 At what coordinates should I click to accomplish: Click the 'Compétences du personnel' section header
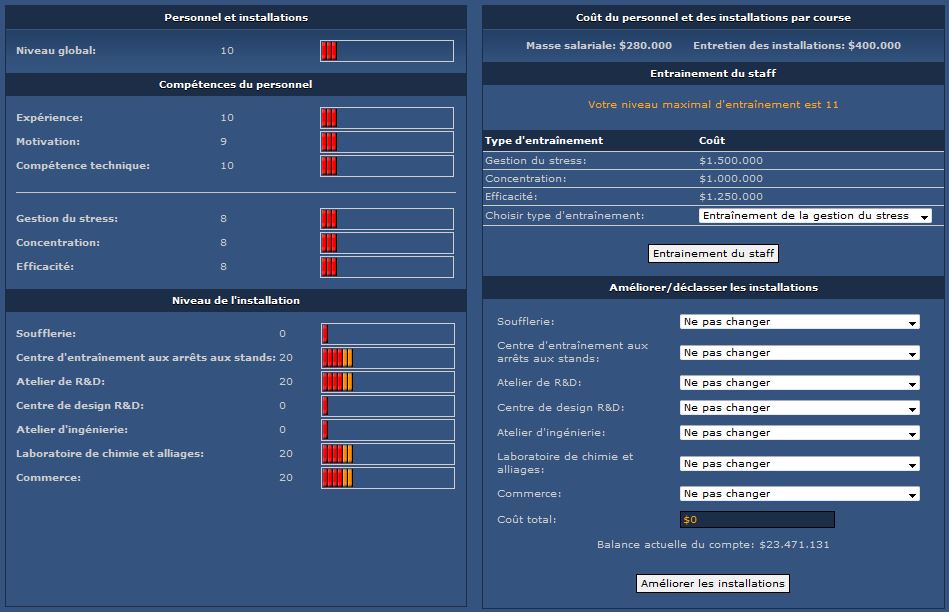(236, 85)
